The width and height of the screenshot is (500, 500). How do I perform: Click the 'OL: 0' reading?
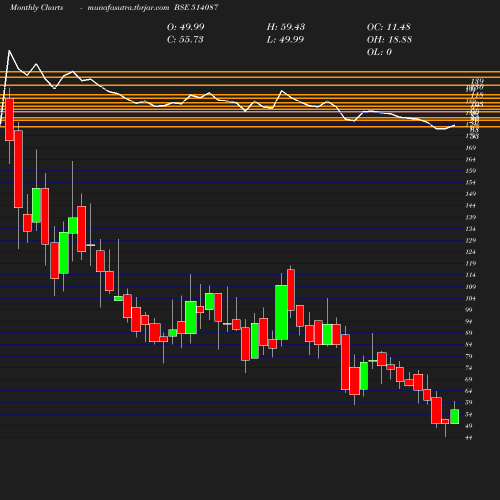coord(379,52)
